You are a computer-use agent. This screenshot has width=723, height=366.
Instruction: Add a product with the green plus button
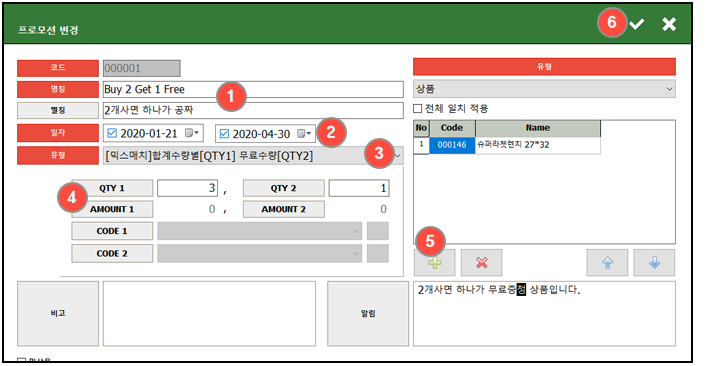pyautogui.click(x=434, y=263)
